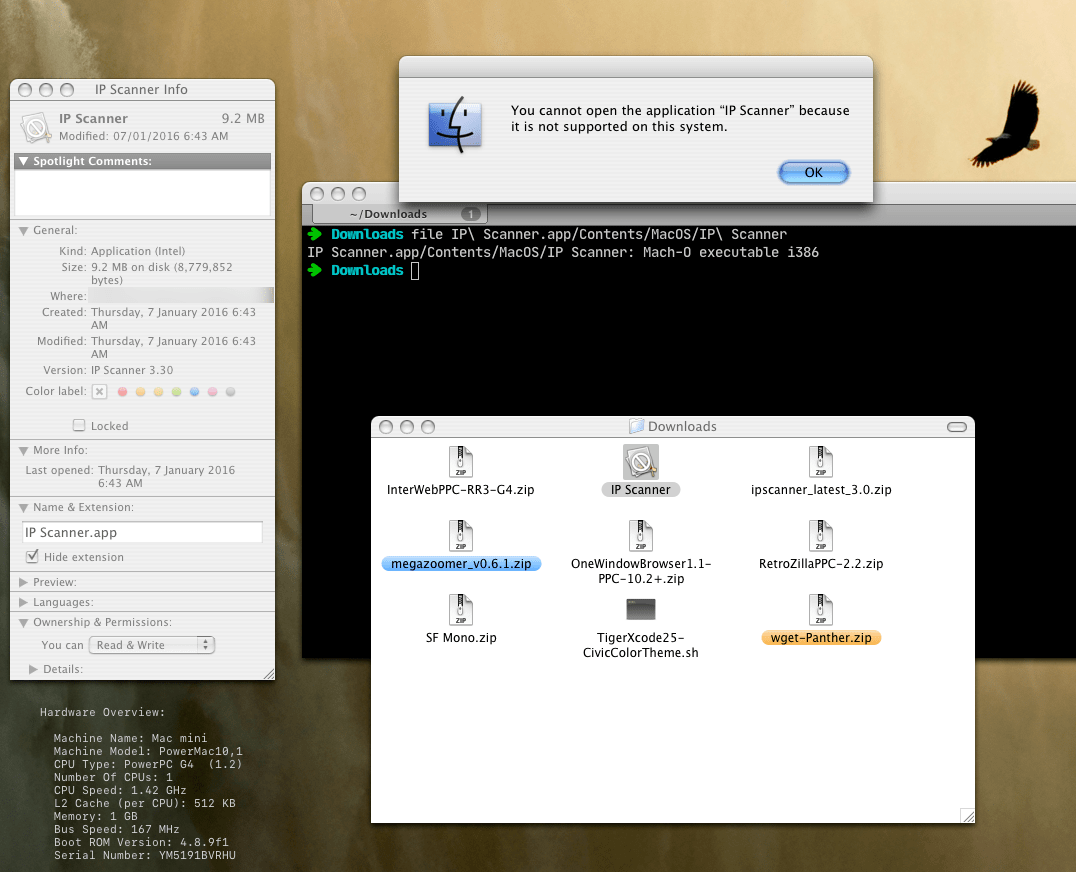
Task: Select the RetroZillaPPC-2.2.zip archive icon
Action: click(x=821, y=536)
